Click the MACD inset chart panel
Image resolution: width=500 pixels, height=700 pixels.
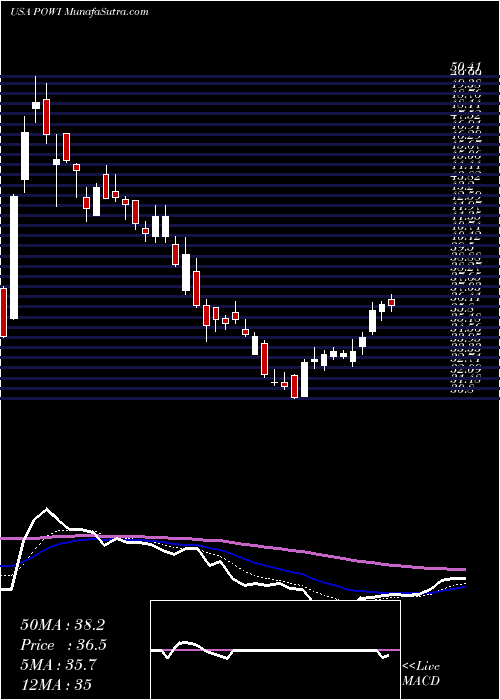(275, 650)
